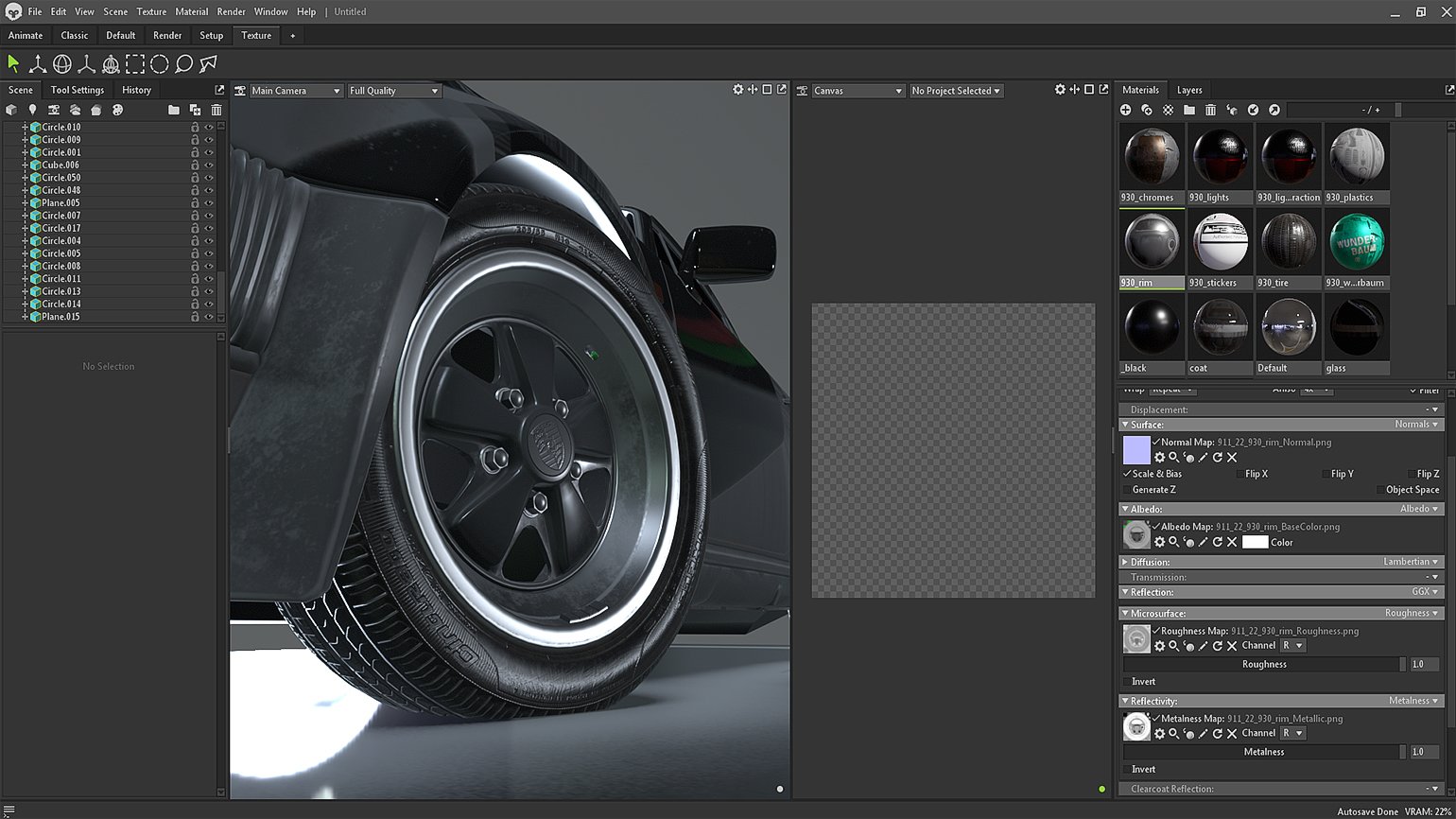
Task: Switch to the Animate workspace
Action: (x=26, y=35)
